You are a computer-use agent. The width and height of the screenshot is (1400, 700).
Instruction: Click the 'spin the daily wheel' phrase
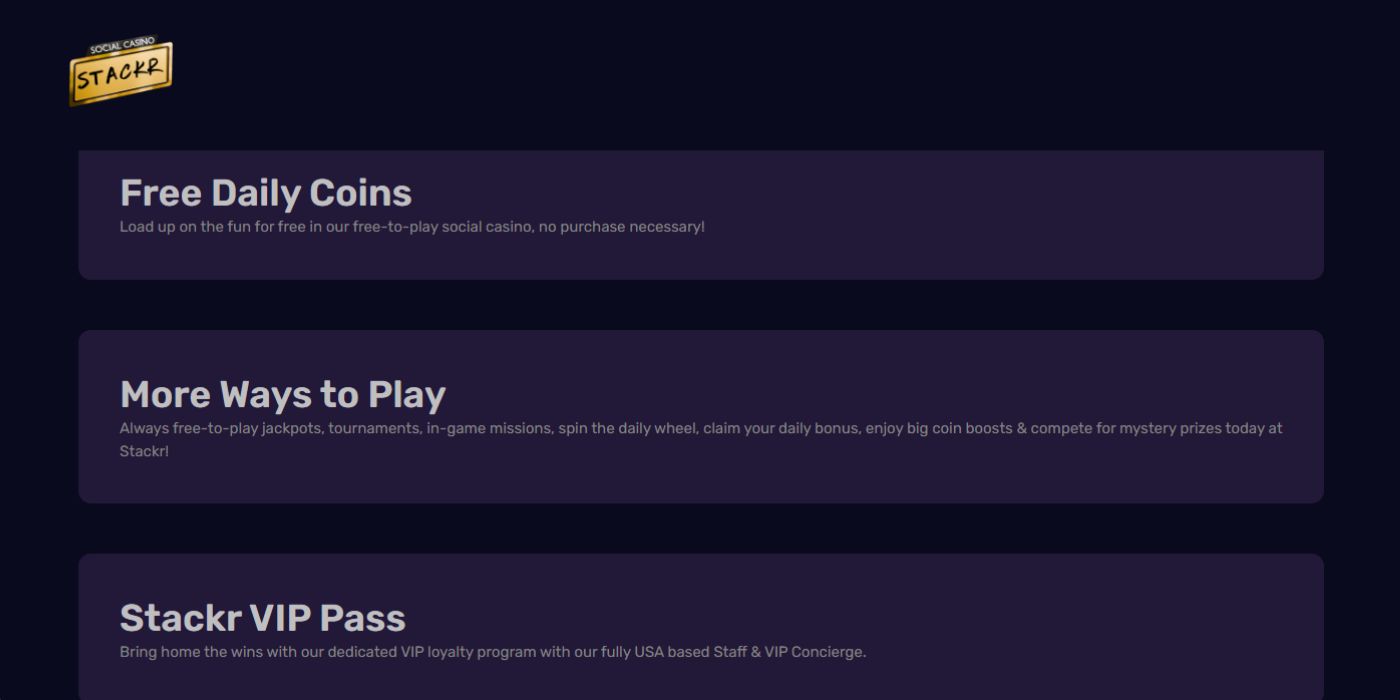[x=627, y=428]
